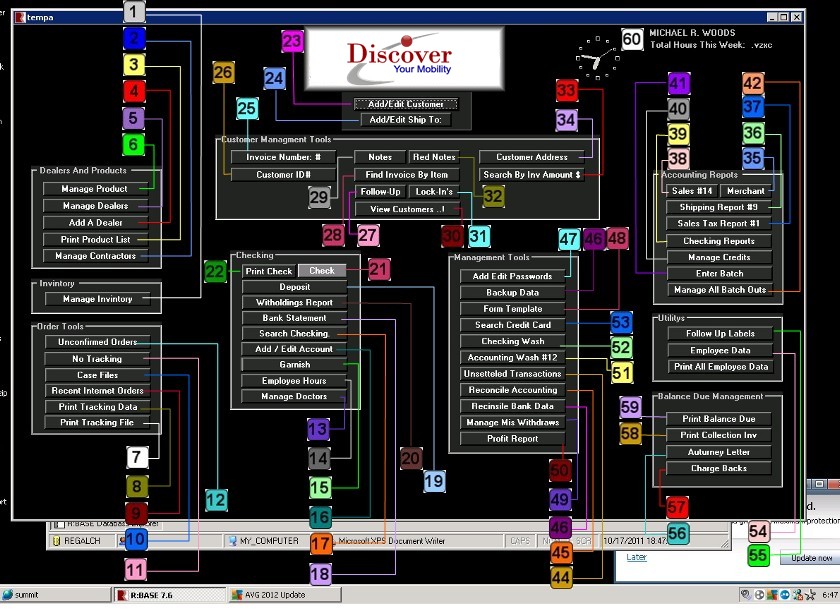Click Follow Up Labels
The width and height of the screenshot is (840, 610).
pyautogui.click(x=720, y=334)
